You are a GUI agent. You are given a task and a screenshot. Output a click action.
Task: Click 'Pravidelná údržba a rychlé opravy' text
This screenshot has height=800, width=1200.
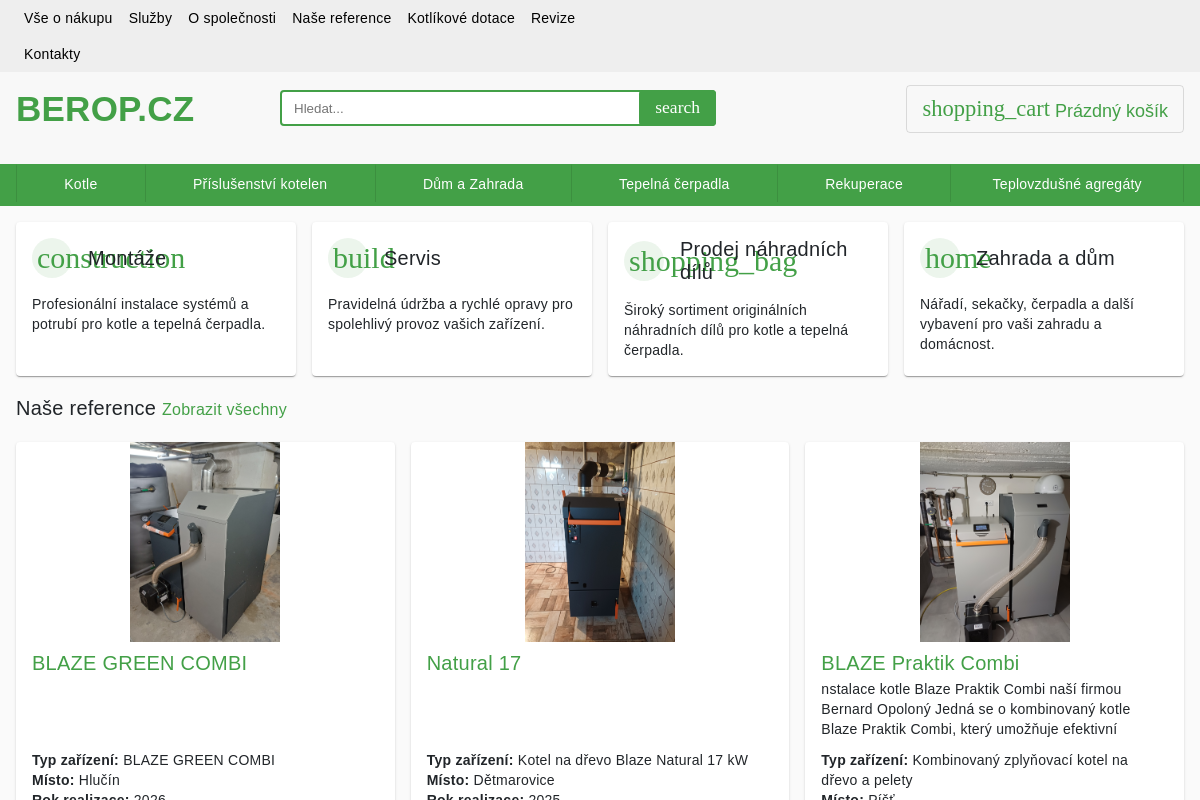coord(451,314)
